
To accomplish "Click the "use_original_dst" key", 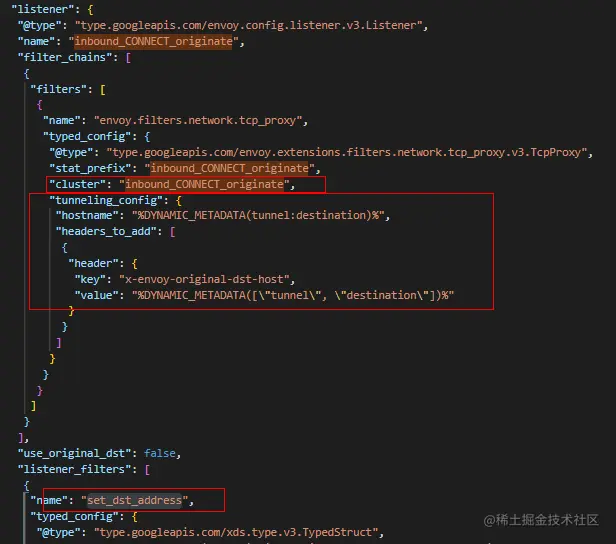I will tap(77, 453).
